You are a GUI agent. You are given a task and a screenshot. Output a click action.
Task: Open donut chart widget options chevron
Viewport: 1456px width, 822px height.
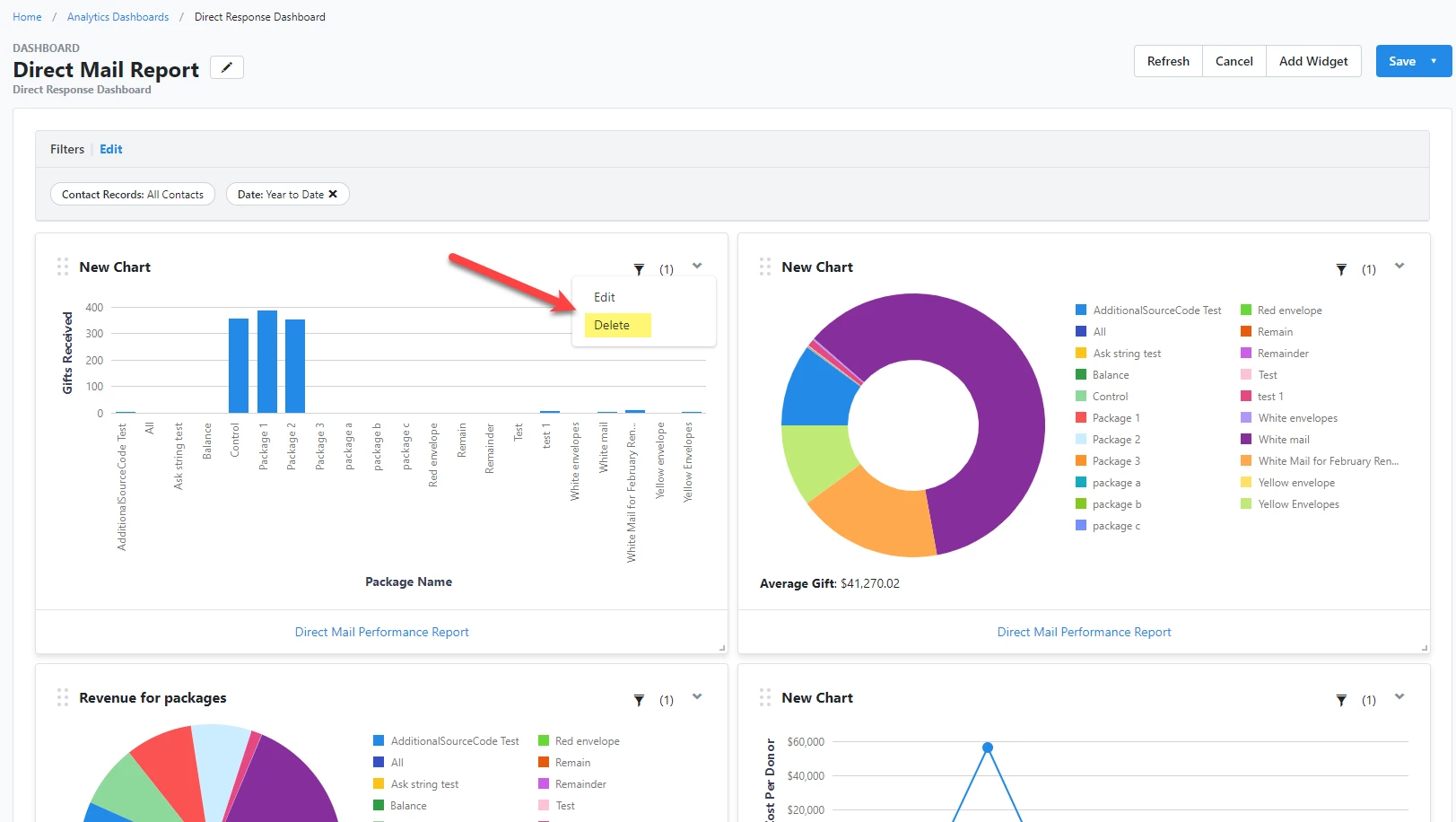tap(1399, 266)
